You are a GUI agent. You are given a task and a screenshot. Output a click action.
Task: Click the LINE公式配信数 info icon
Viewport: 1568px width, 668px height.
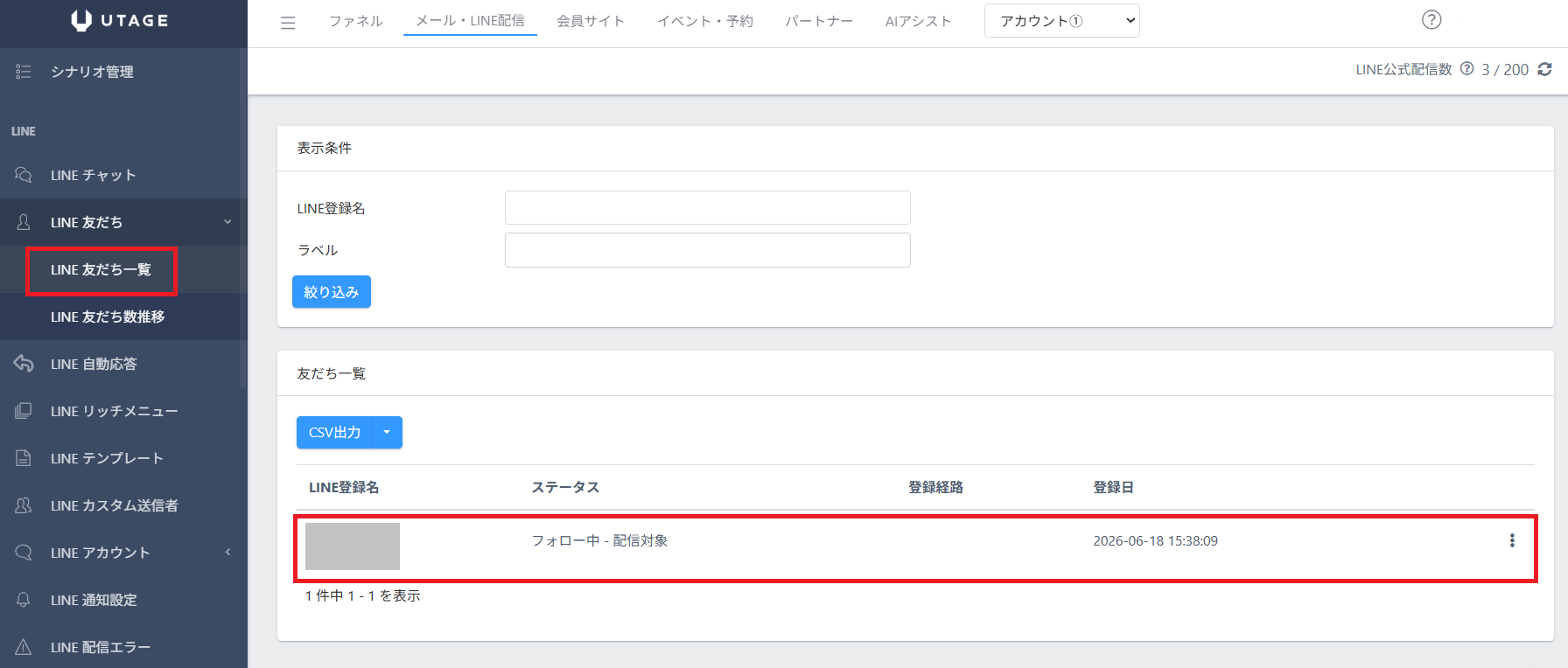[x=1467, y=69]
